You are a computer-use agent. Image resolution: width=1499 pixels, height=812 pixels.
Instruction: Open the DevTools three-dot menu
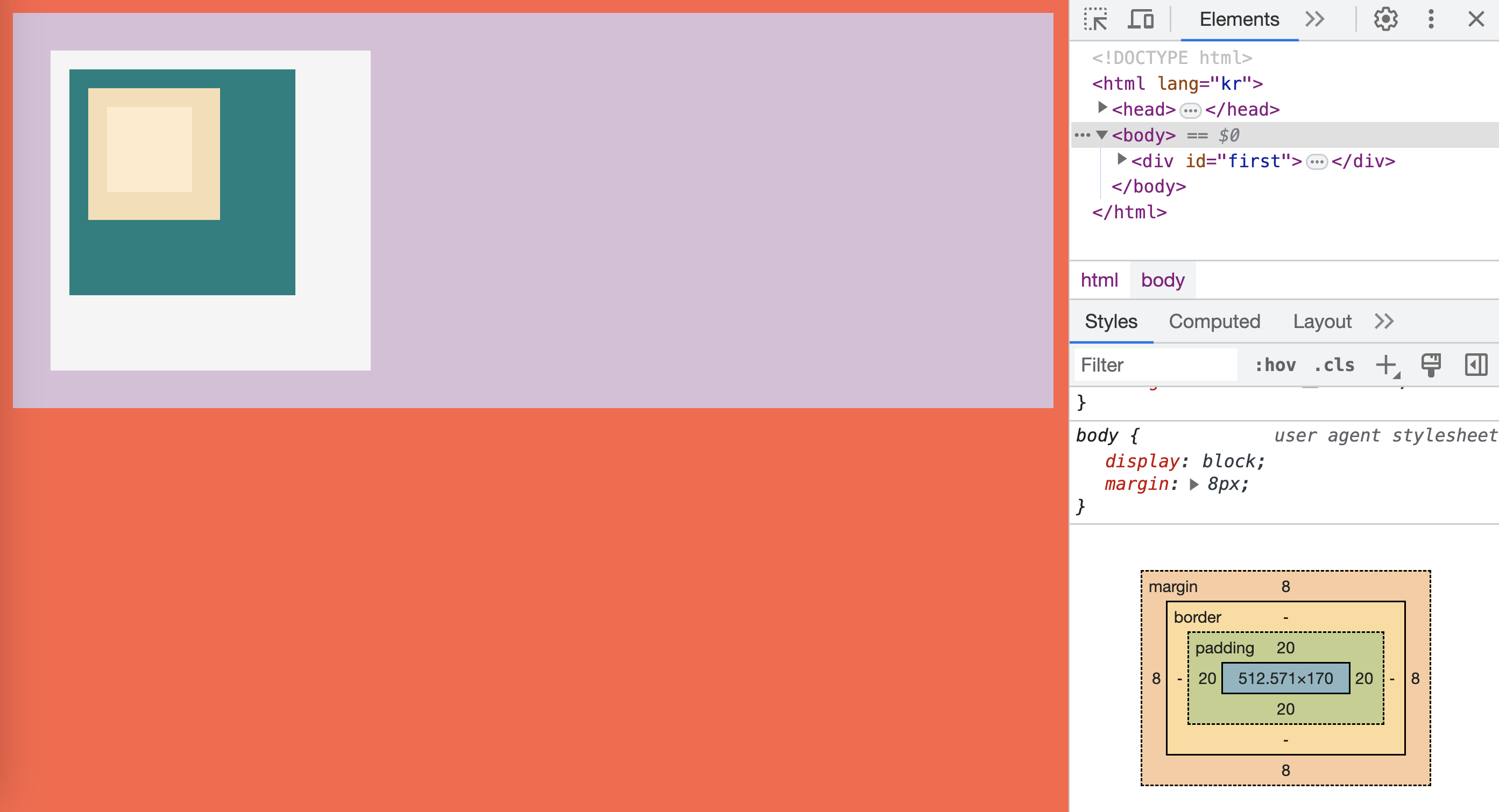click(x=1431, y=19)
